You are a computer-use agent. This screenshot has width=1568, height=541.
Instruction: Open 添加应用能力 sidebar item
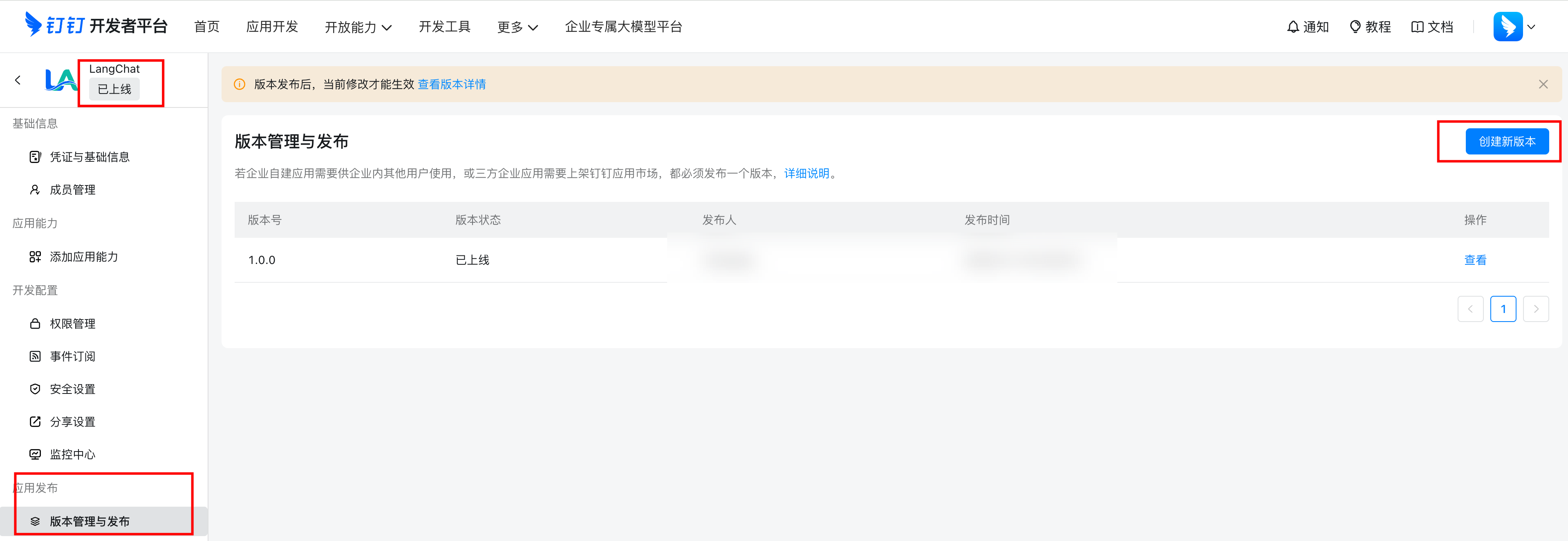tap(83, 257)
